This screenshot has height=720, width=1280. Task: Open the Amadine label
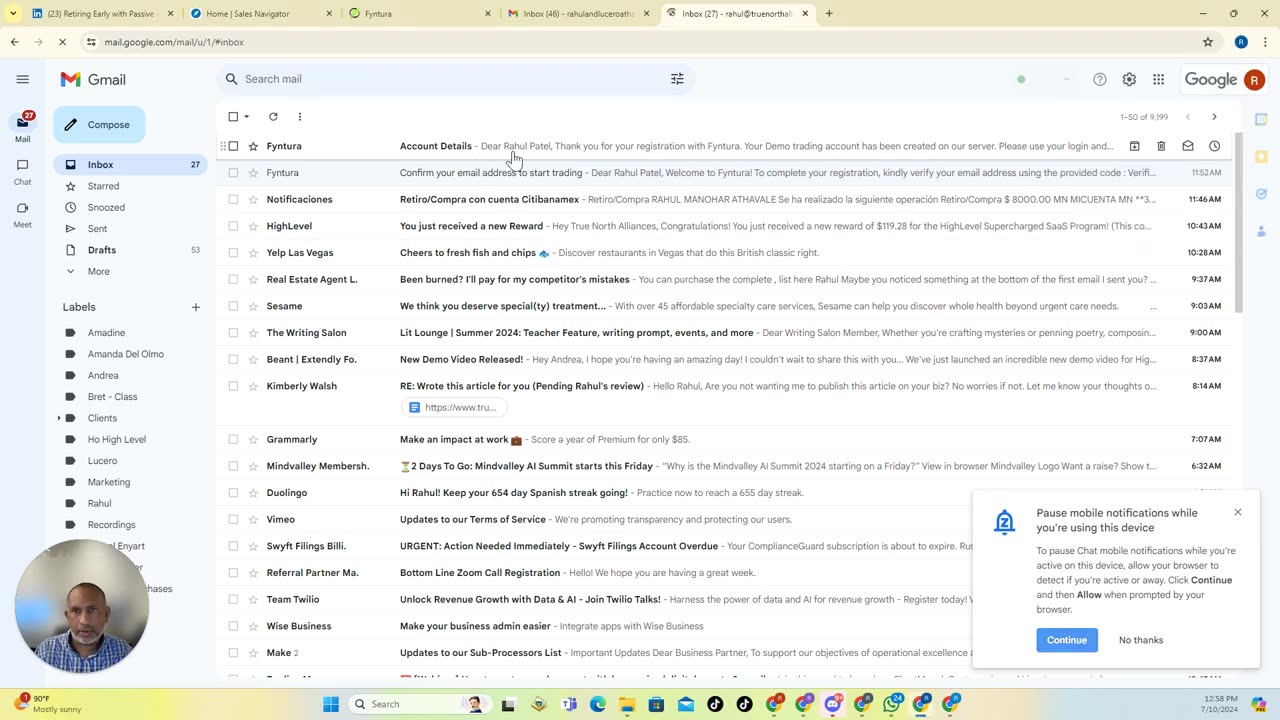tap(106, 333)
